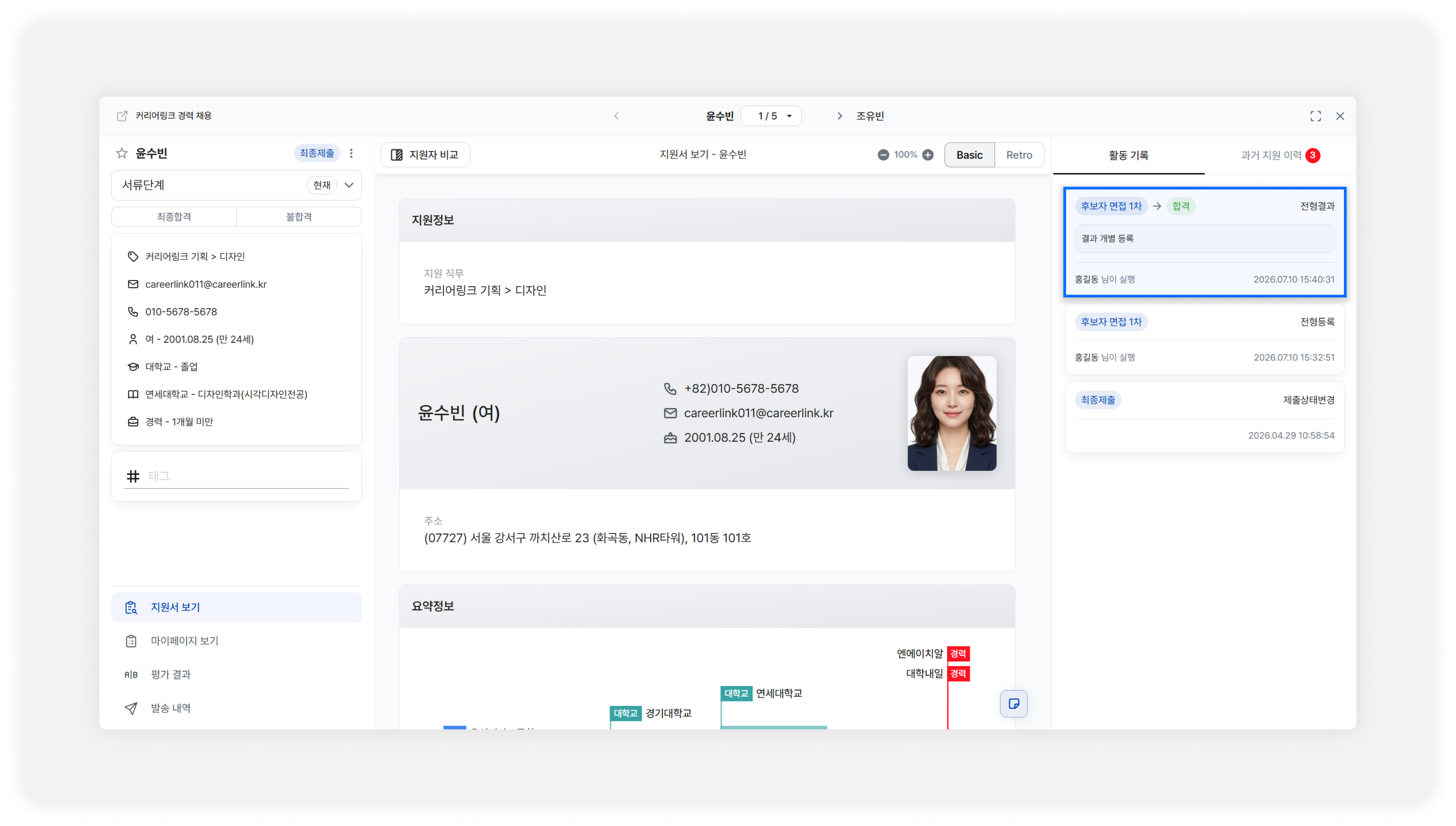Click the 결과 개별 등록 box
Screen dimensions: 1456x826
pyautogui.click(x=1204, y=239)
